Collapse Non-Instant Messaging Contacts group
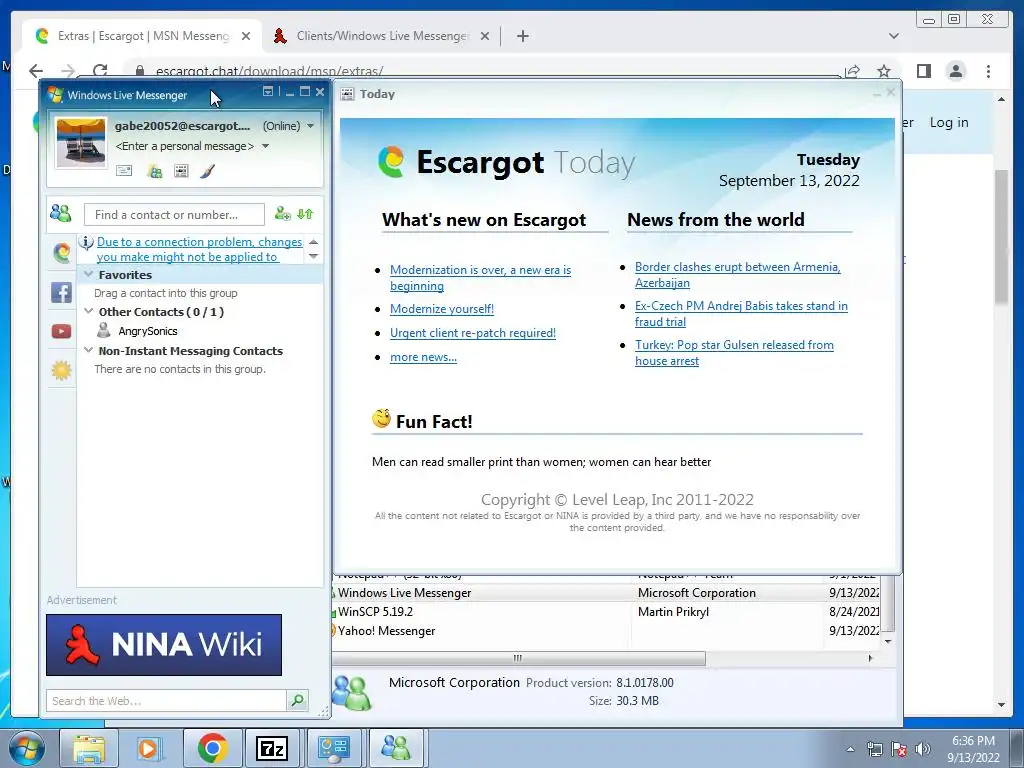This screenshot has width=1024, height=768. tap(89, 351)
